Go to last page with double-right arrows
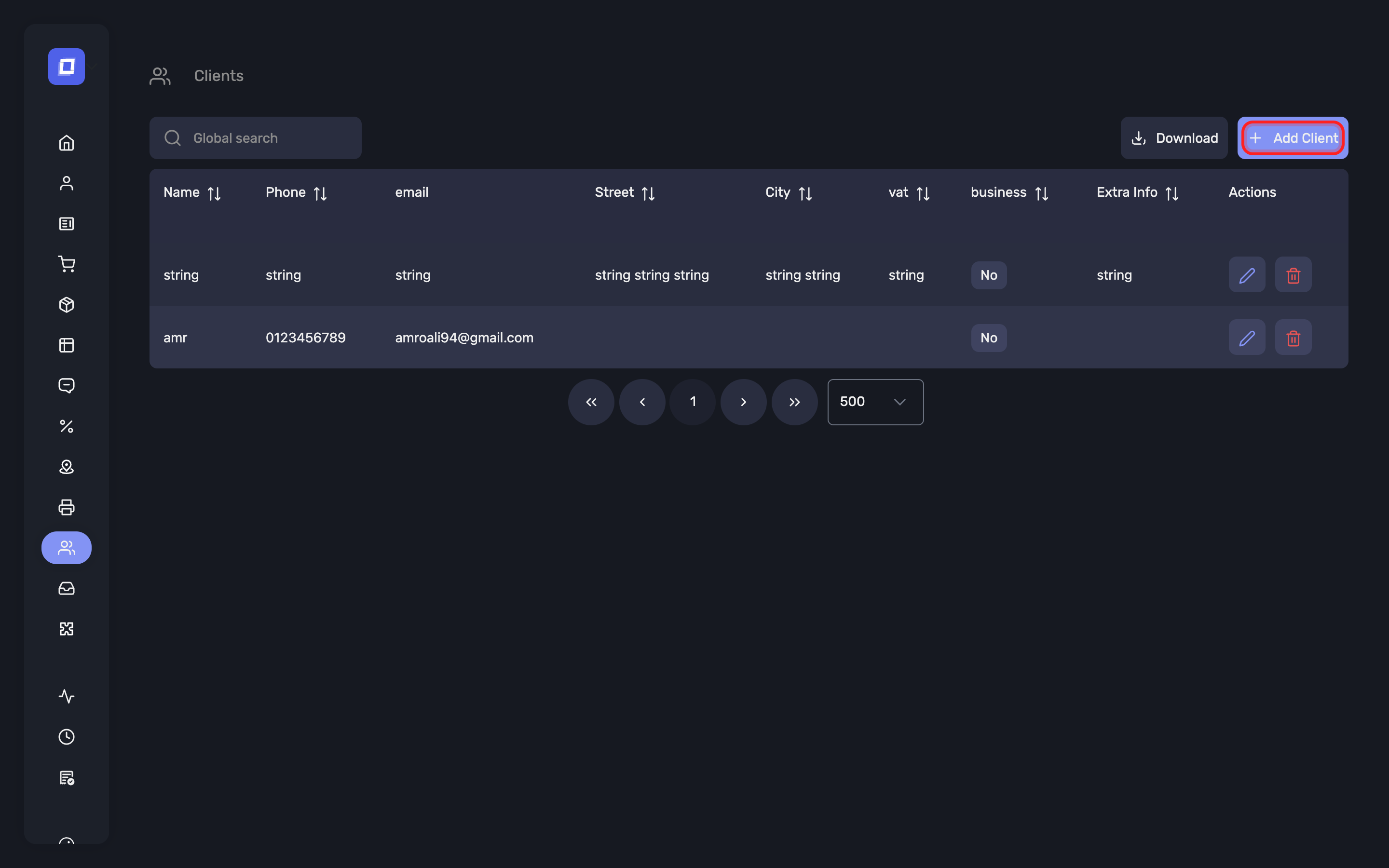Screen dimensions: 1389x868 click(x=795, y=402)
